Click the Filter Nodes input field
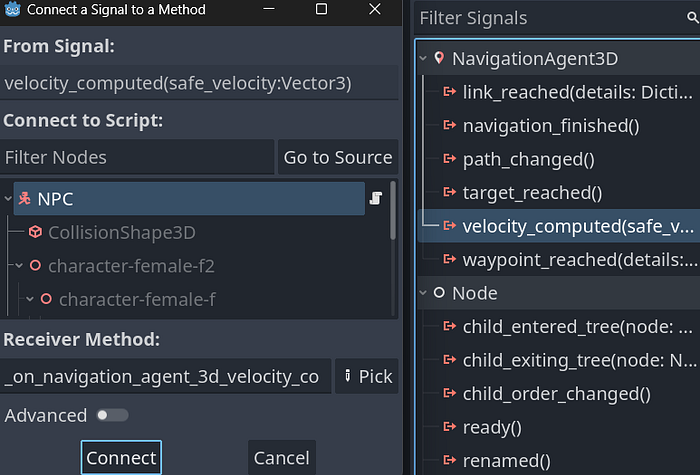Screen dimensions: 700x475 [x=137, y=157]
